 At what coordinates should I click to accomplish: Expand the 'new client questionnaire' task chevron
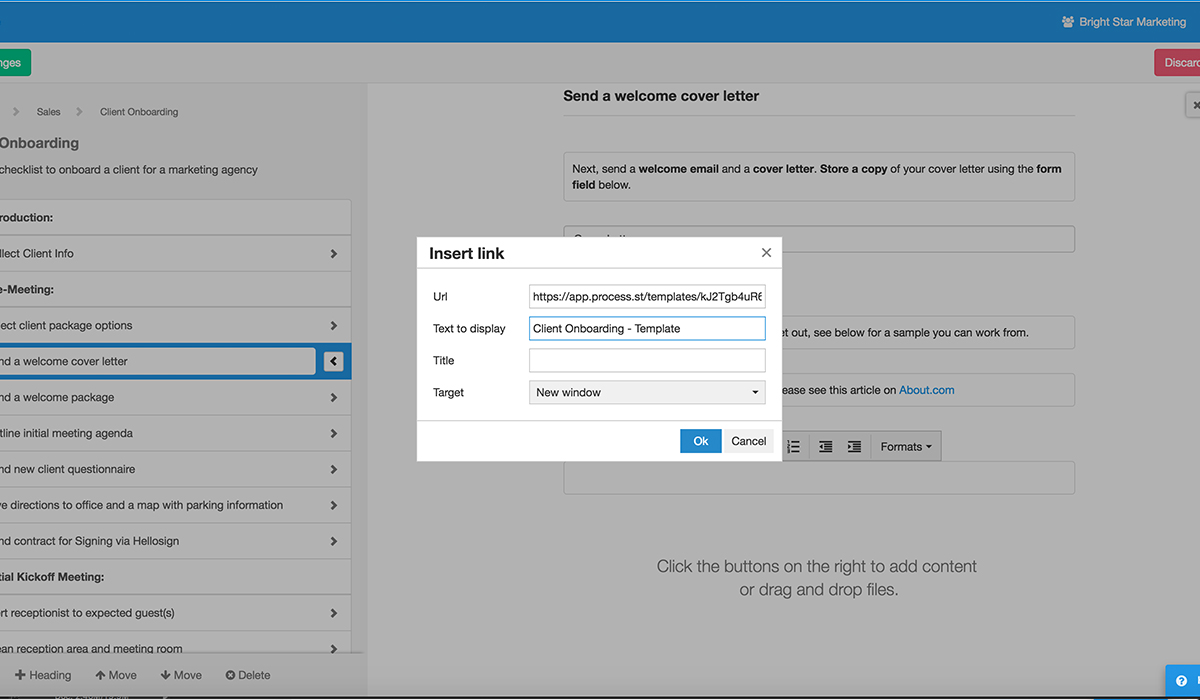[334, 470]
